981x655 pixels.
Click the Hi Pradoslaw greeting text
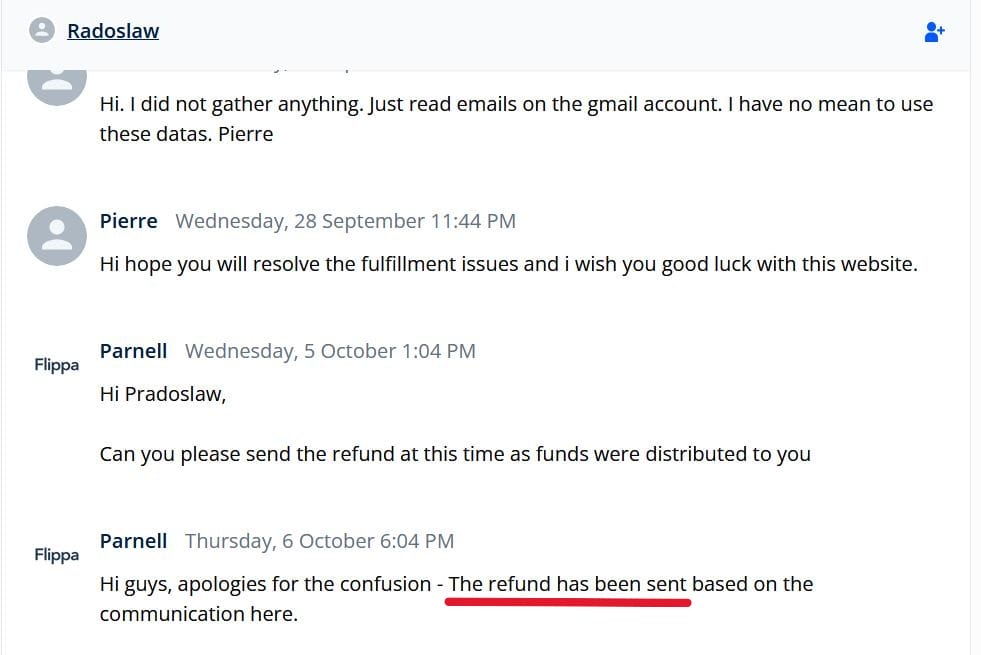coord(161,393)
